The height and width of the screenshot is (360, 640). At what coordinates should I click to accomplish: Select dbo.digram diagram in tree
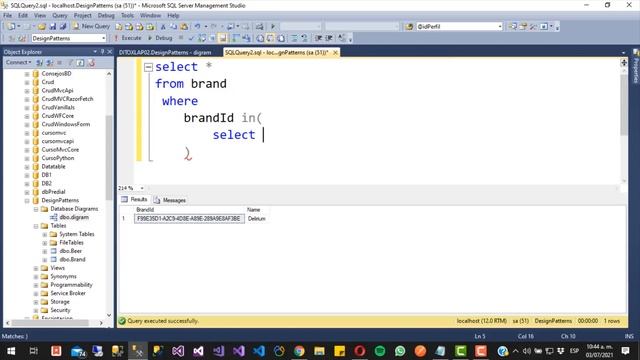click(74, 217)
